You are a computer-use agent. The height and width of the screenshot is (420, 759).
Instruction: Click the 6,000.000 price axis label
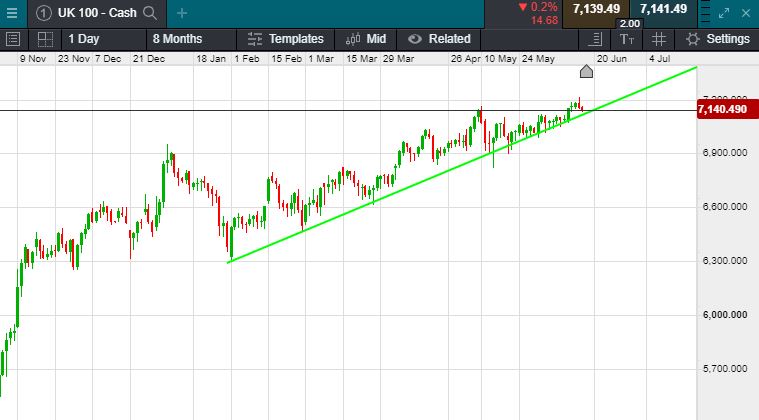725,315
